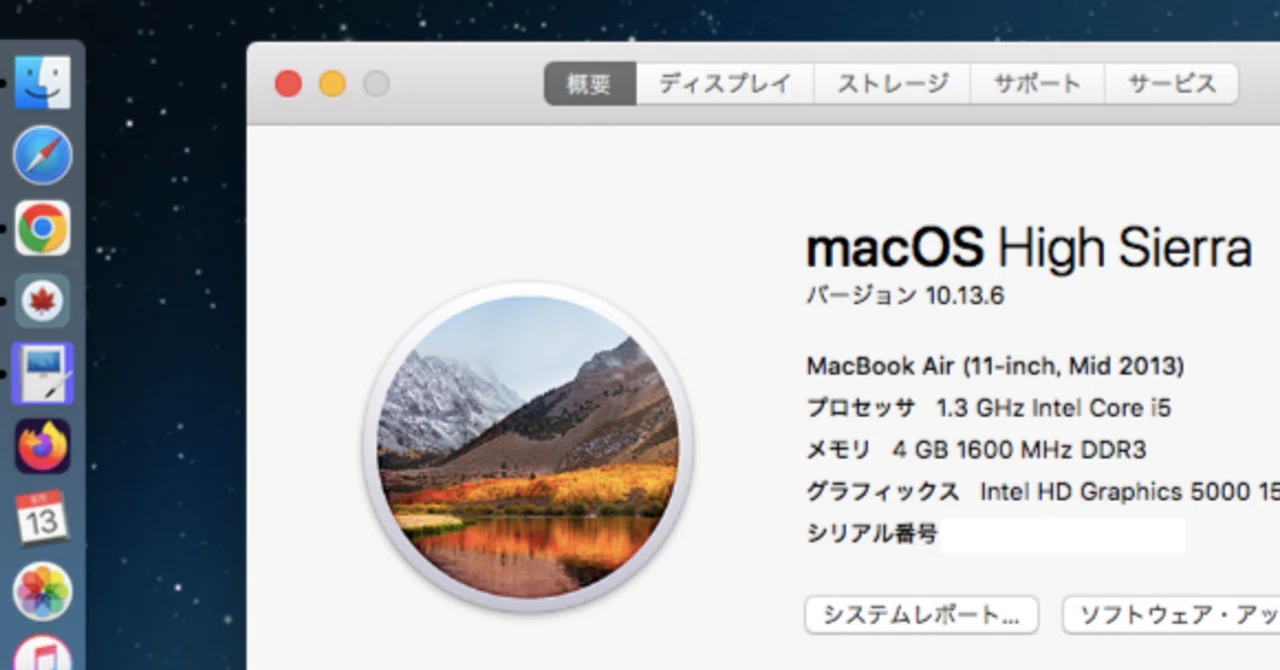The width and height of the screenshot is (1280, 670).
Task: Click the シリアル番号 label
Action: (x=872, y=534)
